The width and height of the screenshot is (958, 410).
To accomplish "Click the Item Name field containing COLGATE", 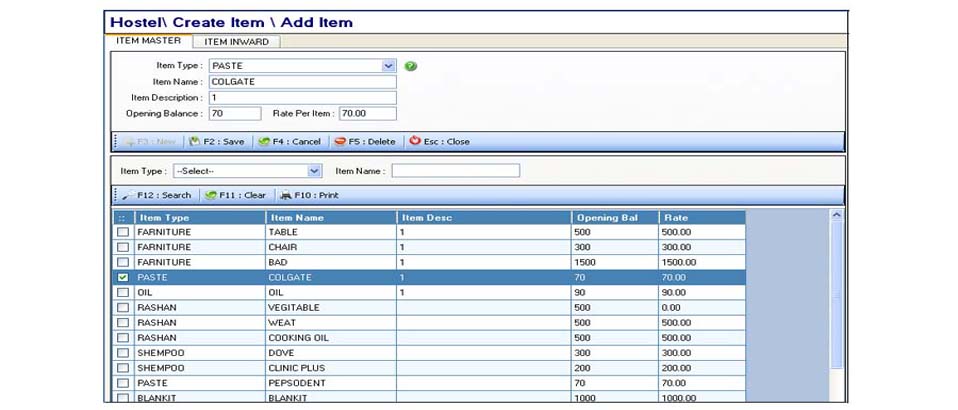I will tap(303, 82).
